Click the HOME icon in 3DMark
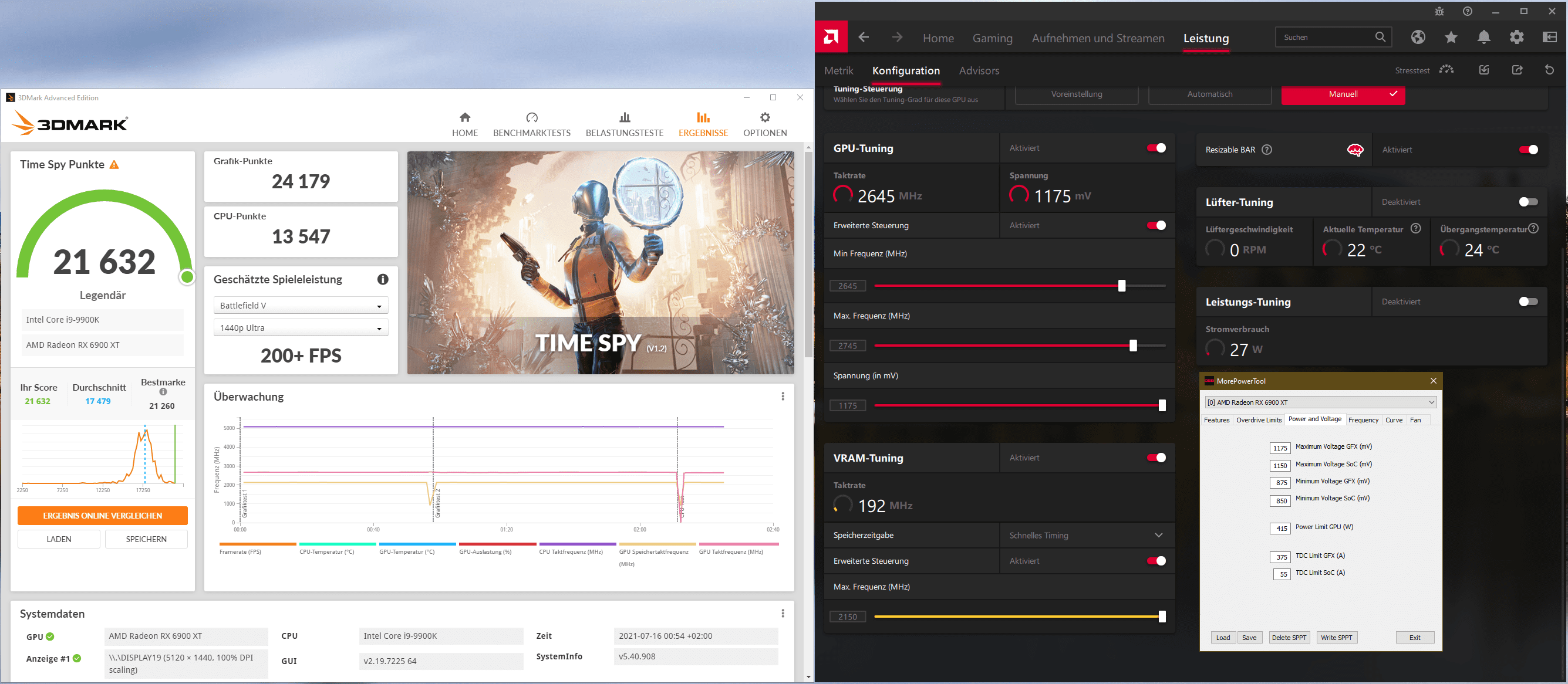1568x684 pixels. pyautogui.click(x=465, y=117)
